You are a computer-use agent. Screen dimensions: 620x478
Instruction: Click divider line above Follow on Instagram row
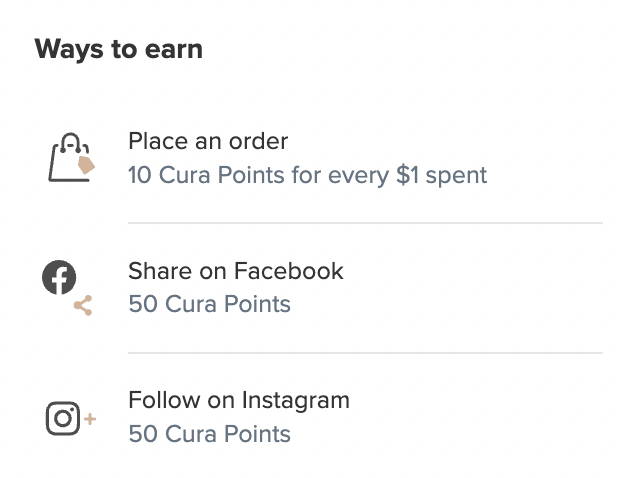[x=365, y=353]
